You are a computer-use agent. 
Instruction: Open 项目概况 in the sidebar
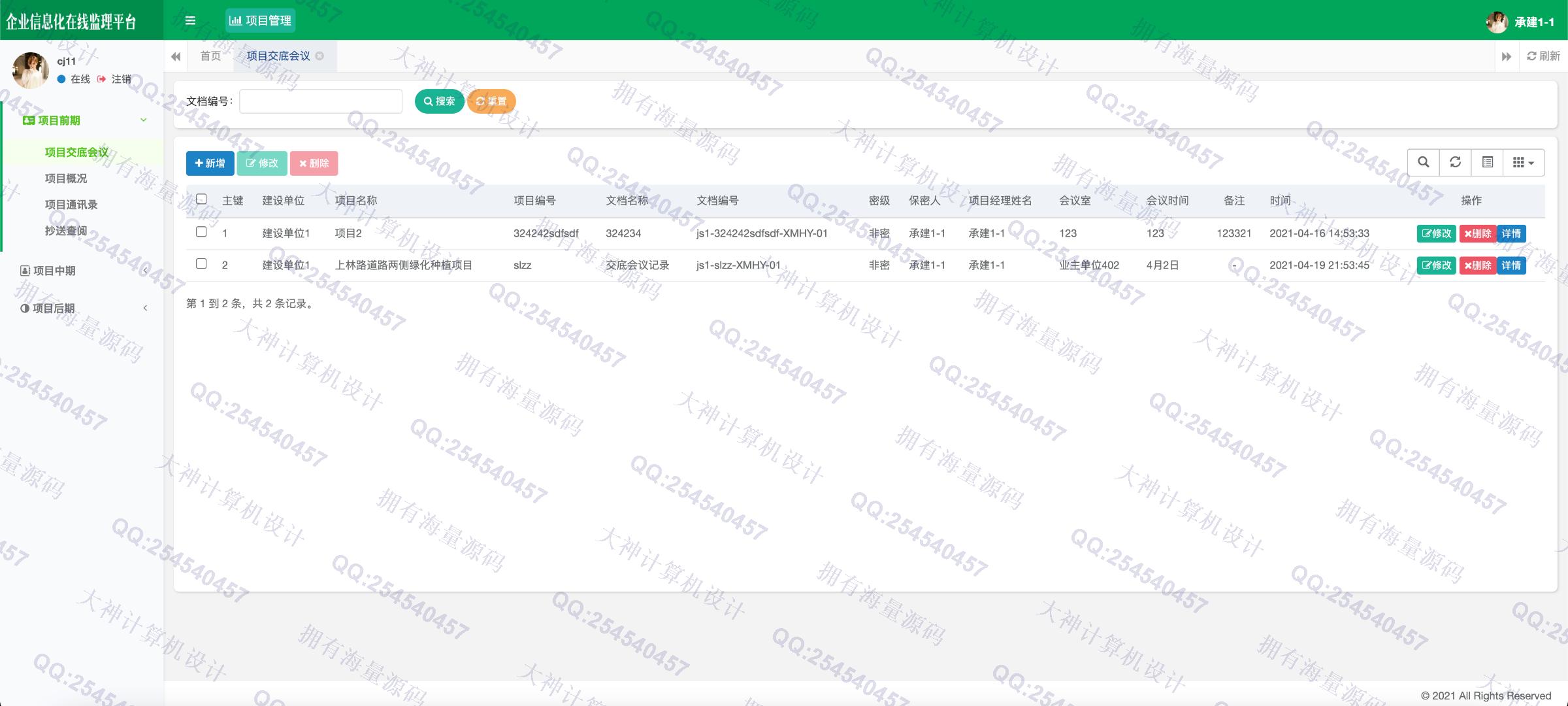pyautogui.click(x=66, y=178)
